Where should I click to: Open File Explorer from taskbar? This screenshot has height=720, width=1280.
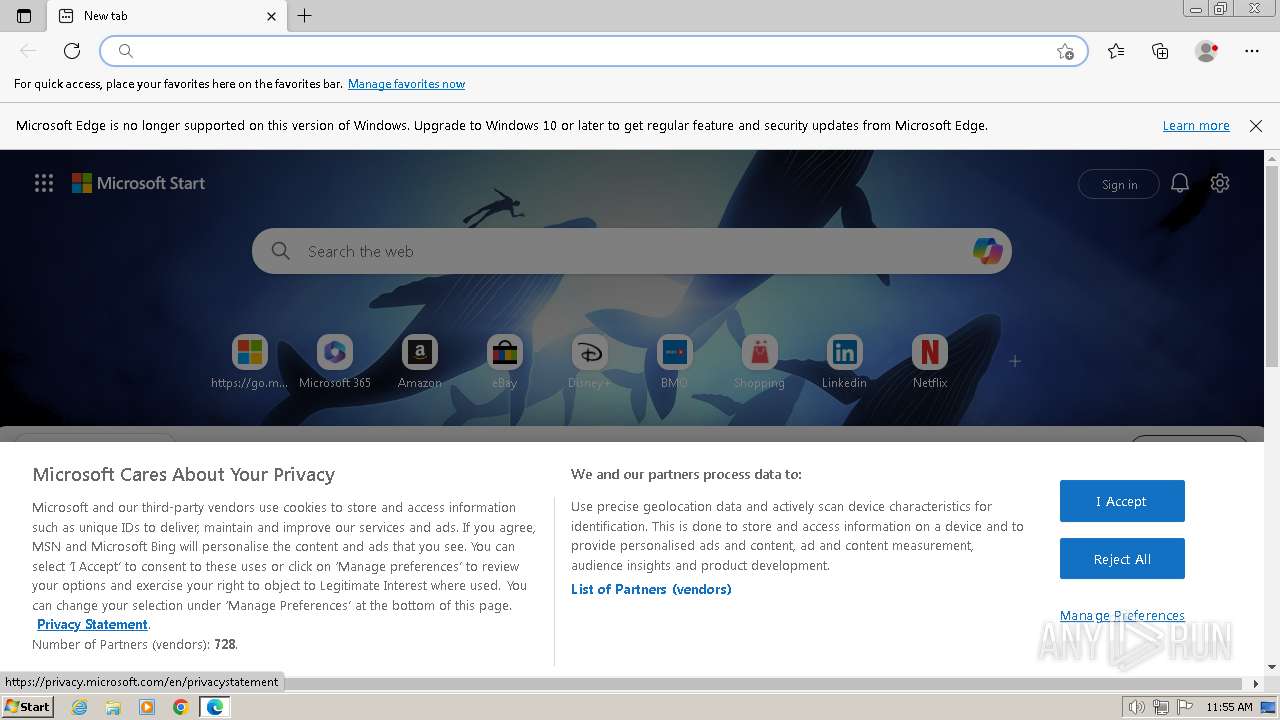coord(113,707)
